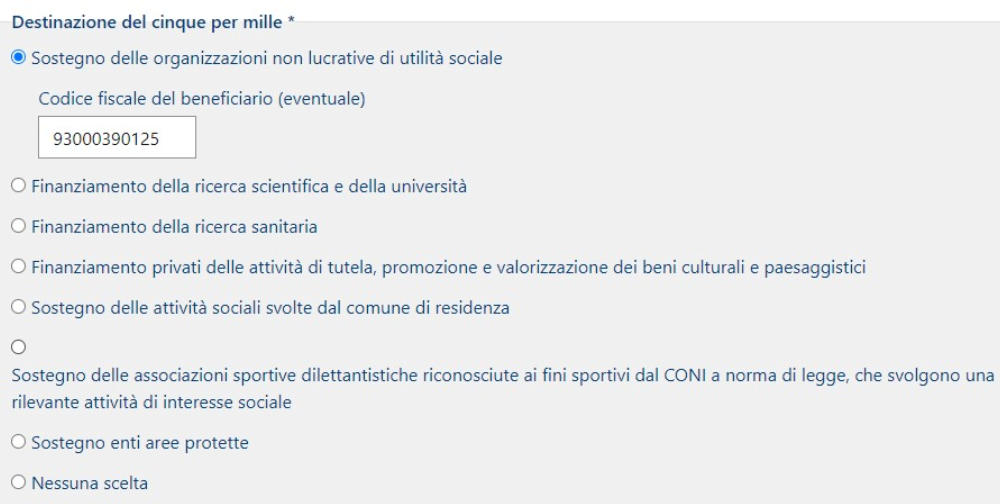Click the 'Sostegno delle attività sociali svolte dal comune' label
This screenshot has width=1000, height=504.
point(270,309)
